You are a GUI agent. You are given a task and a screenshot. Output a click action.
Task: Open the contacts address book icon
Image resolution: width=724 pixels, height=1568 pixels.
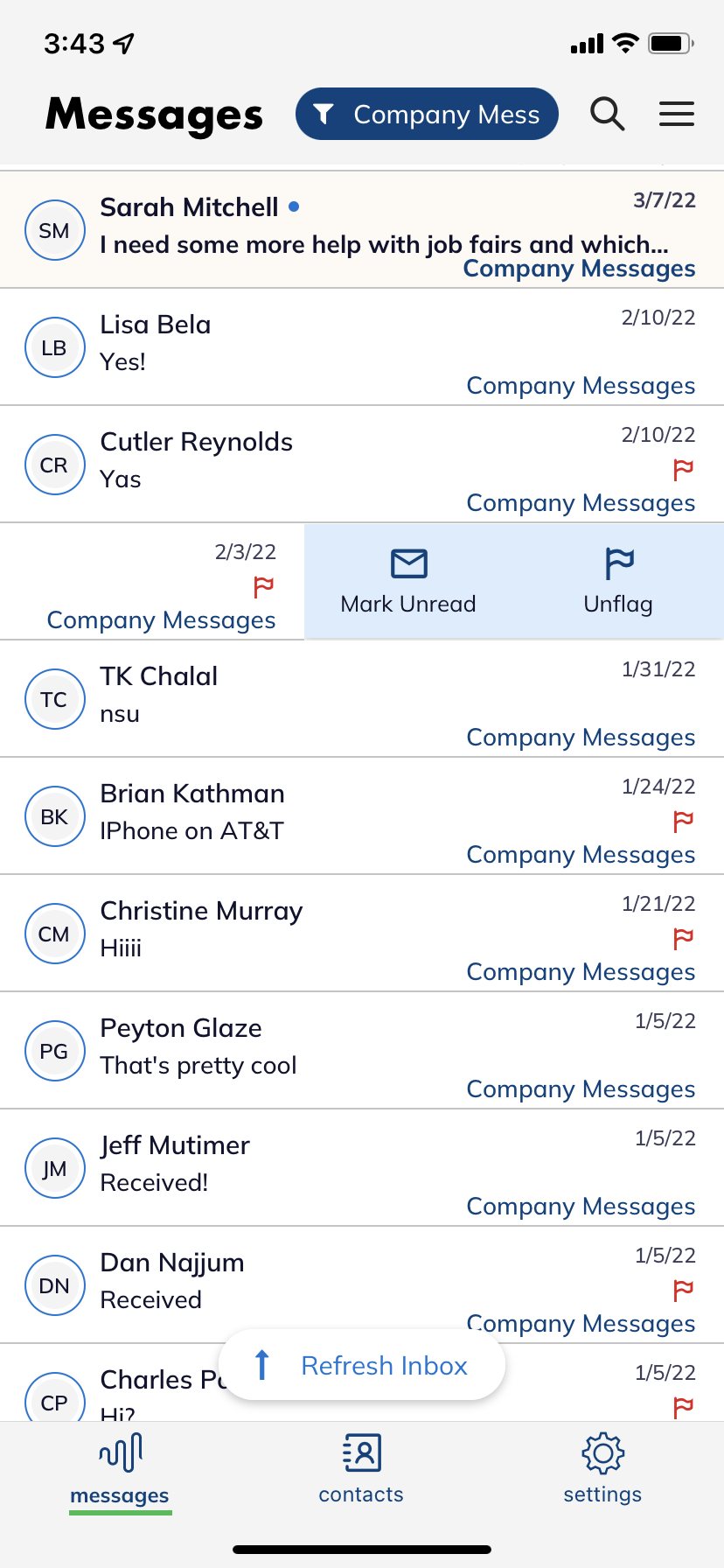tap(361, 1454)
